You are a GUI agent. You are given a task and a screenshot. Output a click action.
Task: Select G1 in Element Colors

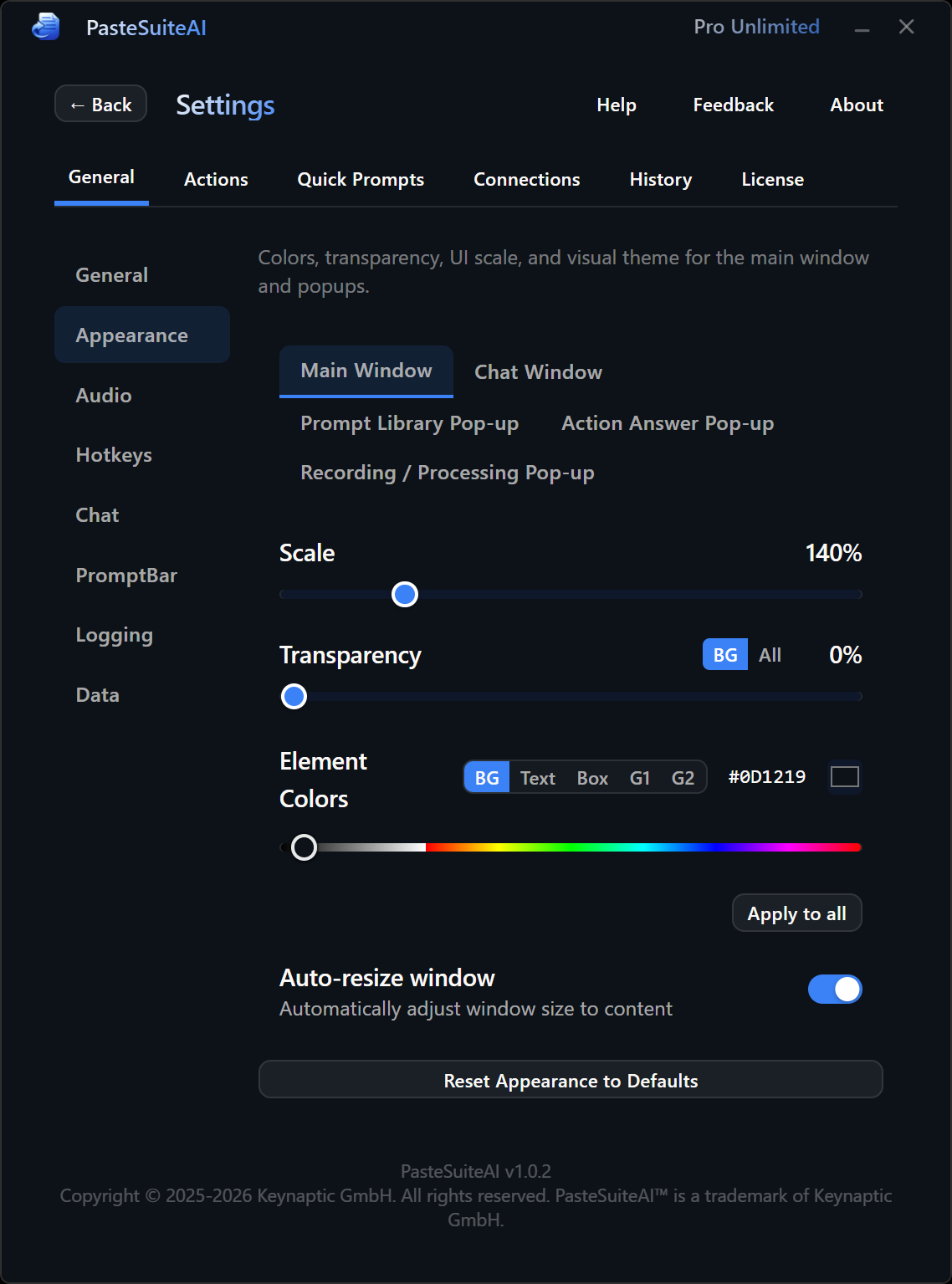(640, 778)
